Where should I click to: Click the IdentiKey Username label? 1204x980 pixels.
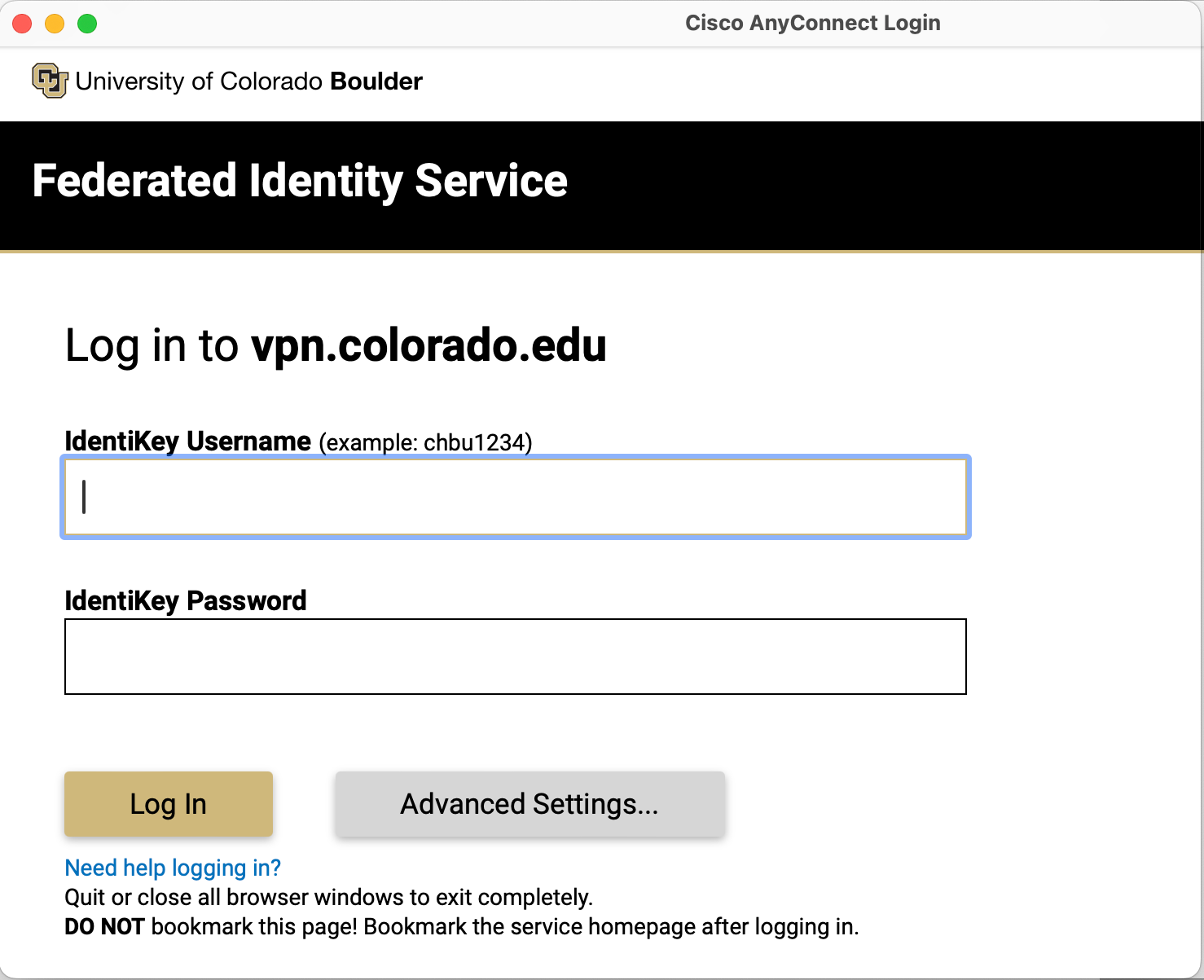pyautogui.click(x=189, y=441)
